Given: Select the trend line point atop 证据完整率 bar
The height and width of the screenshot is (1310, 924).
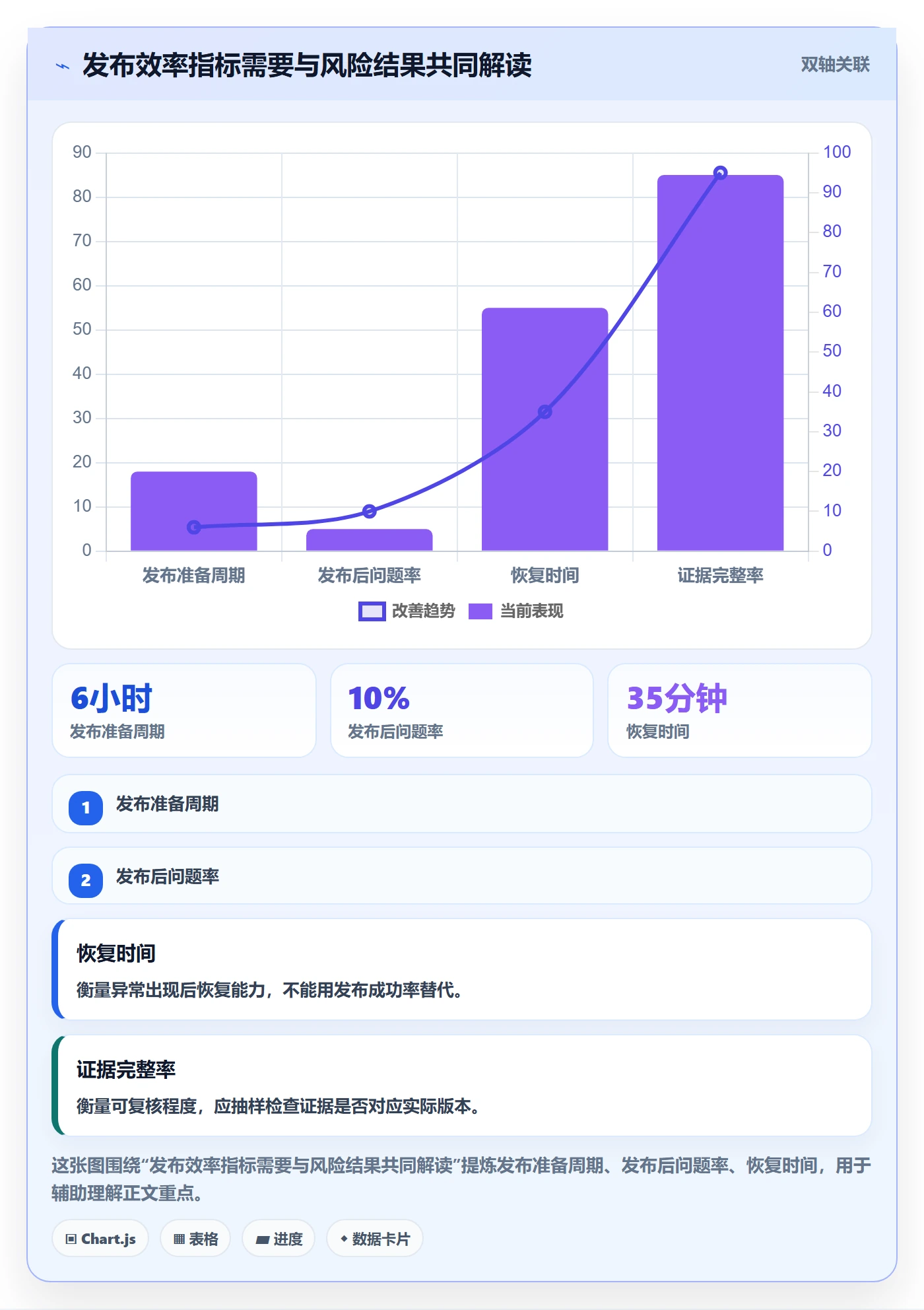Looking at the screenshot, I should 721,173.
